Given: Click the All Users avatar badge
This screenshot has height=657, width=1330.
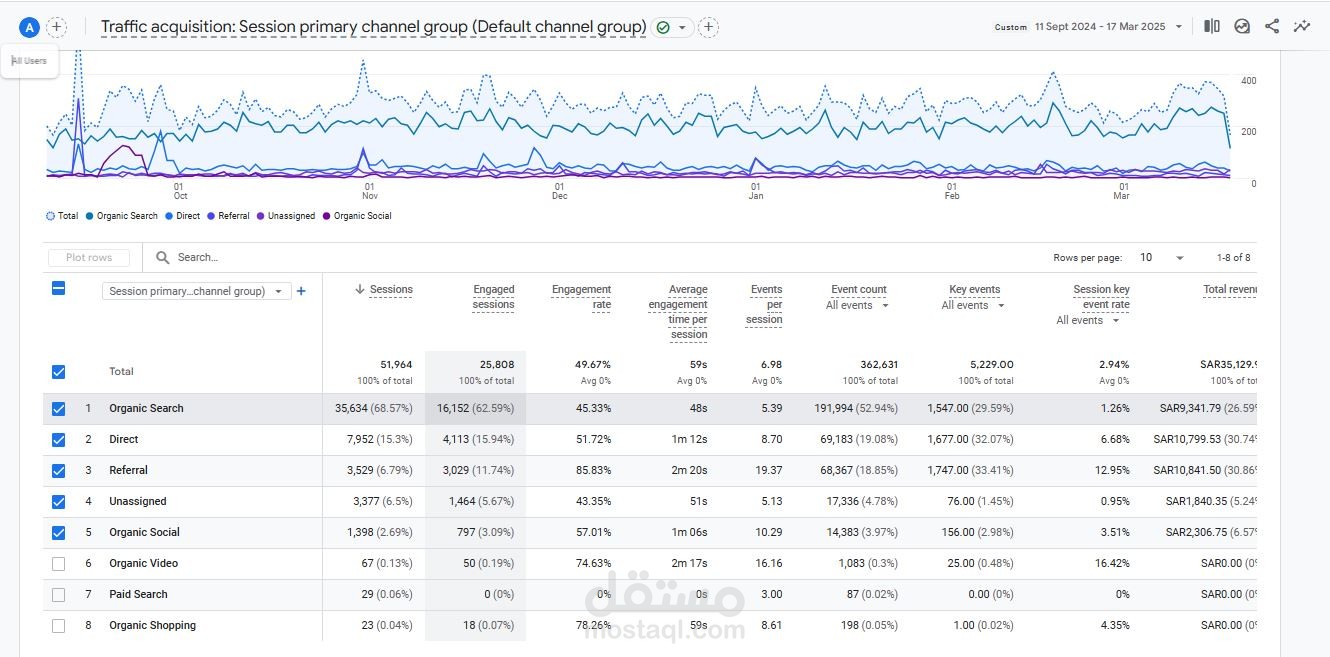Looking at the screenshot, I should 29,28.
